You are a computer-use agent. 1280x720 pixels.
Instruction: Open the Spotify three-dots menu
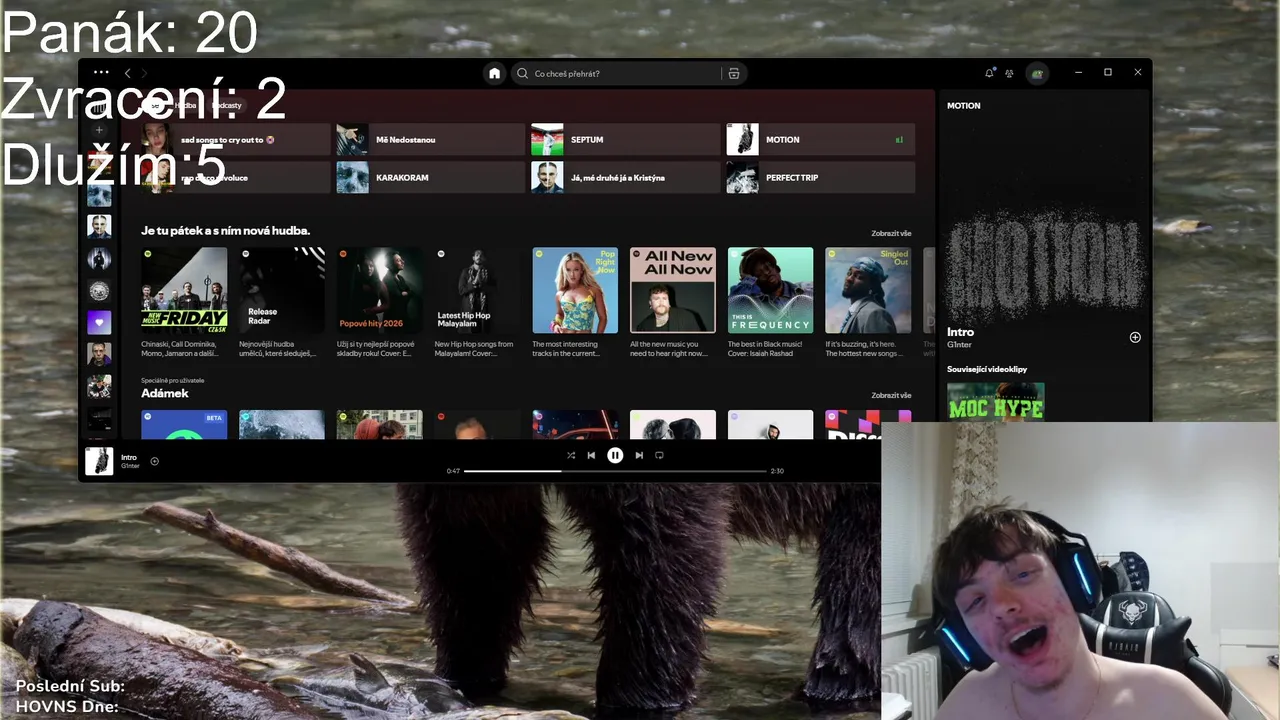101,73
